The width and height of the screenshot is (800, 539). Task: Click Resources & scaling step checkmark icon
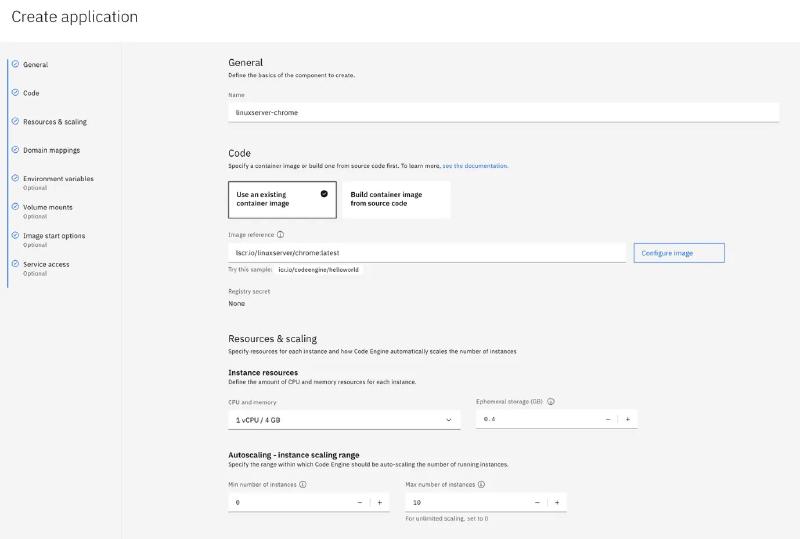(15, 121)
